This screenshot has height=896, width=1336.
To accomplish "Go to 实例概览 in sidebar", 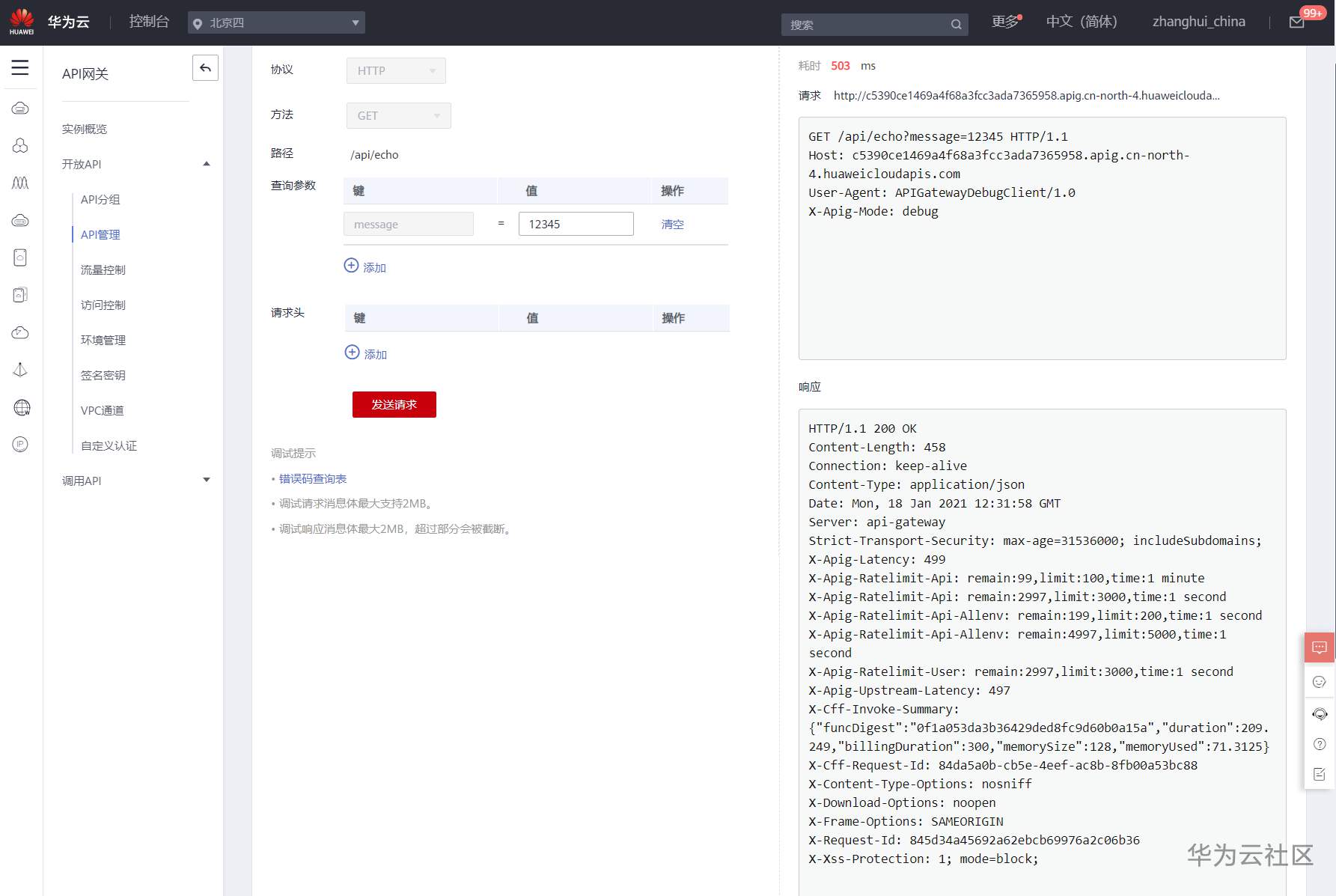I will click(85, 129).
